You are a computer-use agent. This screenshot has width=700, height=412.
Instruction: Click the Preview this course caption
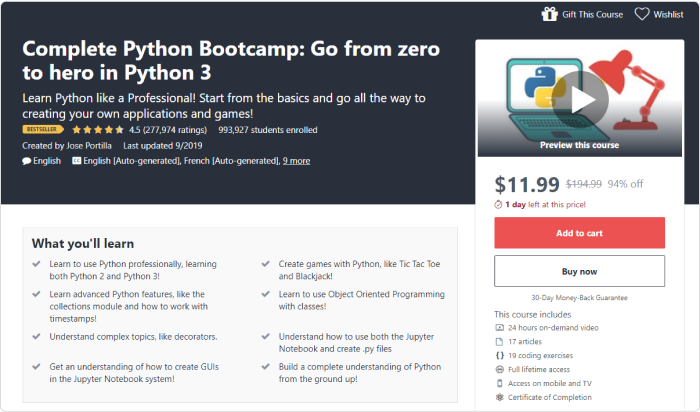(579, 145)
